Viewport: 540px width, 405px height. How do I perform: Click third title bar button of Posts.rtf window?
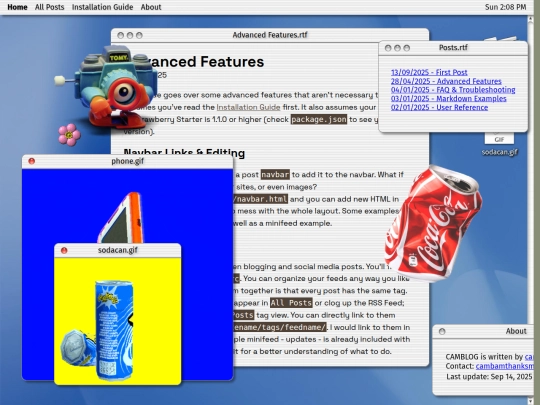tap(407, 48)
